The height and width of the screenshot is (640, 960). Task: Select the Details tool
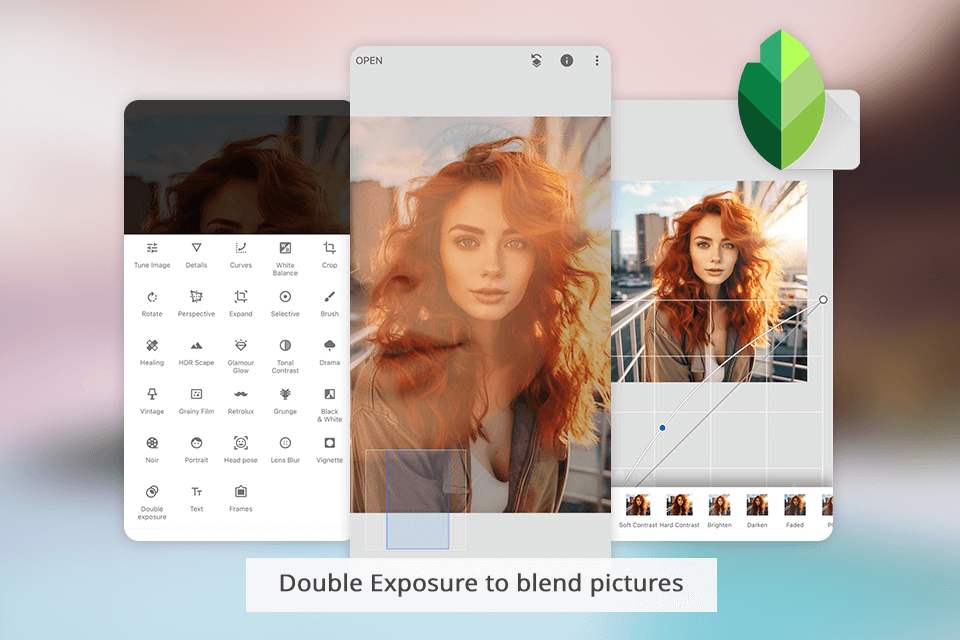(x=197, y=255)
